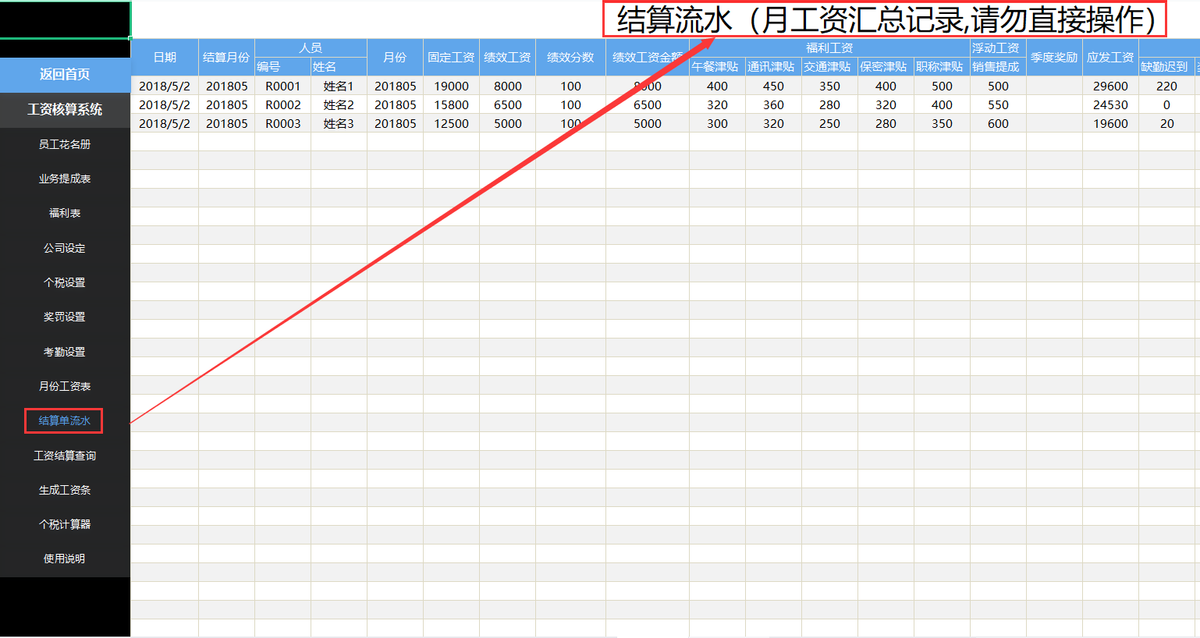Open the 个税设置 (tax settings) page

pos(65,282)
